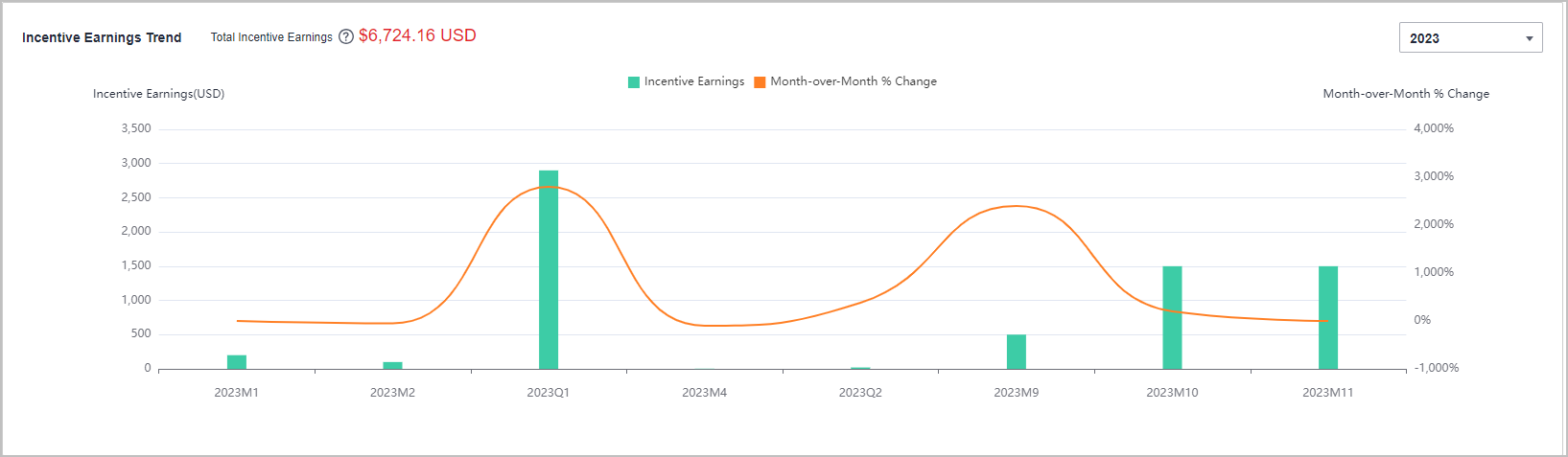The image size is (1568, 457).
Task: Click the 2023M2 axis label
Action: [392, 393]
